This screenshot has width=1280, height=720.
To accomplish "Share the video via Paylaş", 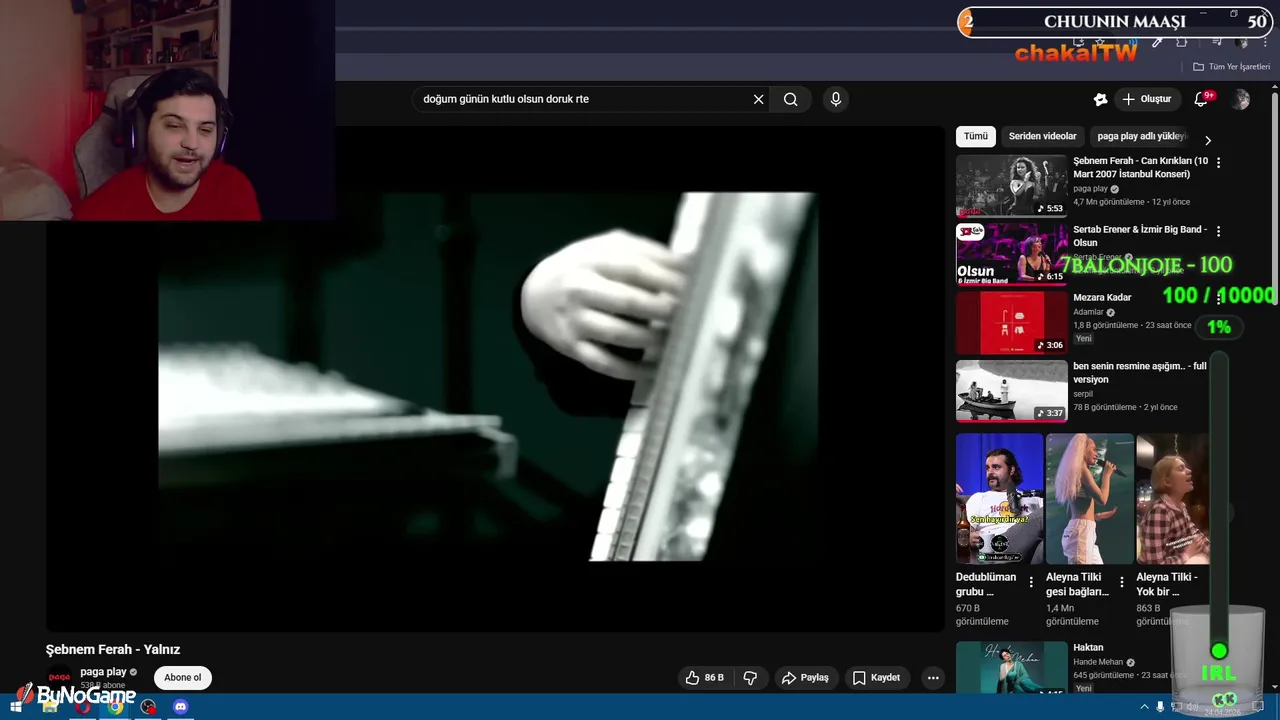I will coord(806,678).
